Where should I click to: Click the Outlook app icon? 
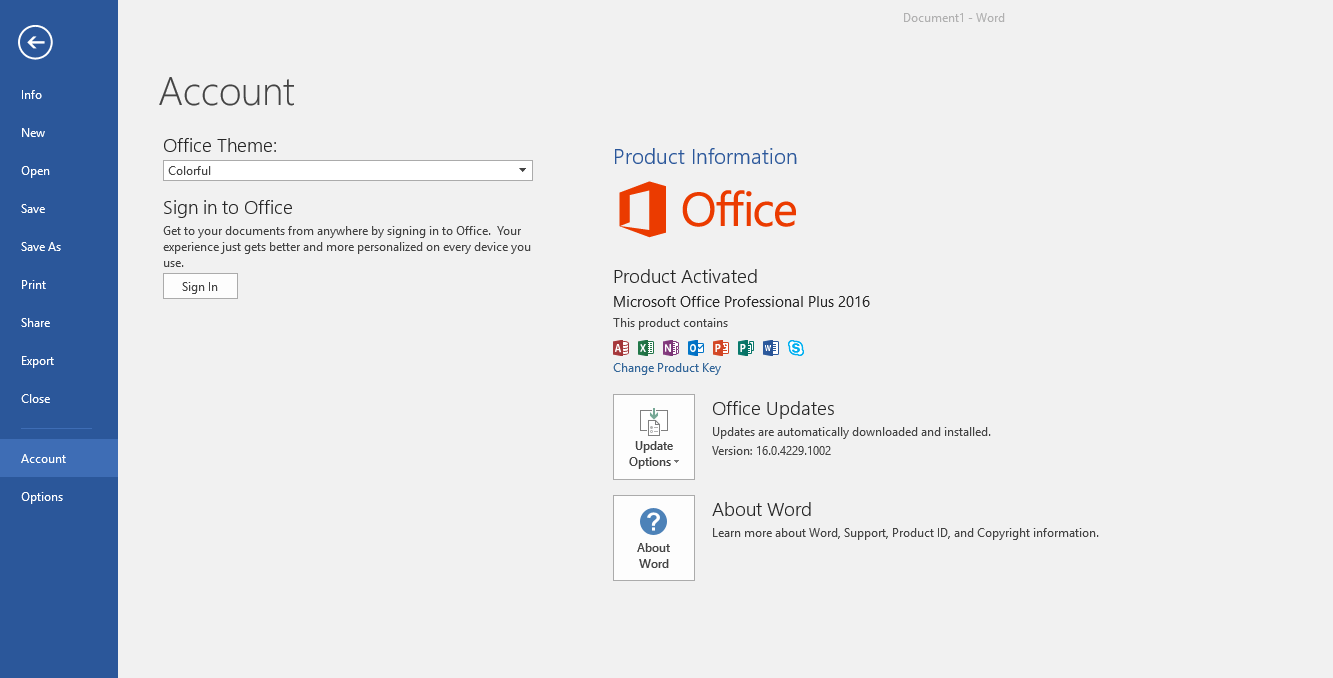point(696,348)
